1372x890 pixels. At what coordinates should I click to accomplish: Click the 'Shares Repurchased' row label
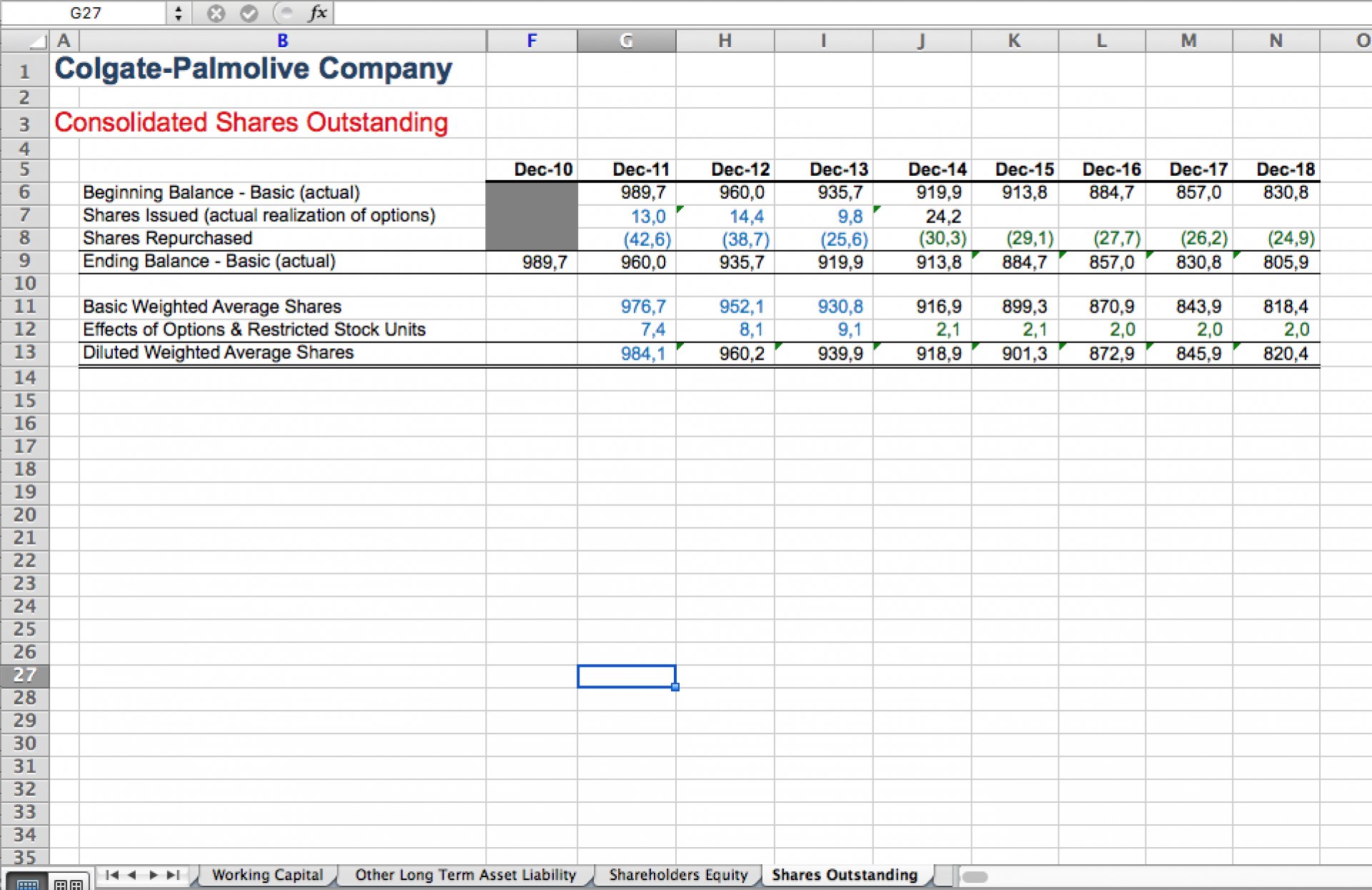167,238
